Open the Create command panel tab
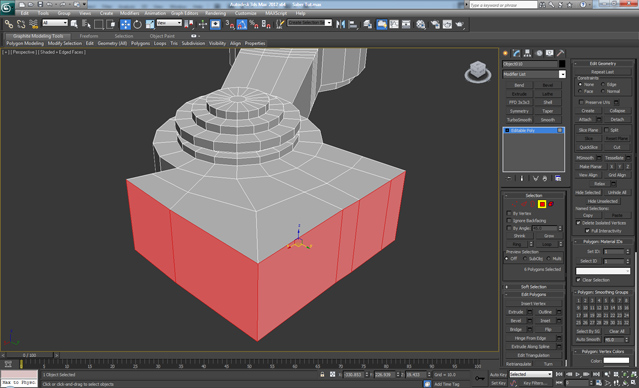Viewport: 639px width, 388px height. coord(505,53)
